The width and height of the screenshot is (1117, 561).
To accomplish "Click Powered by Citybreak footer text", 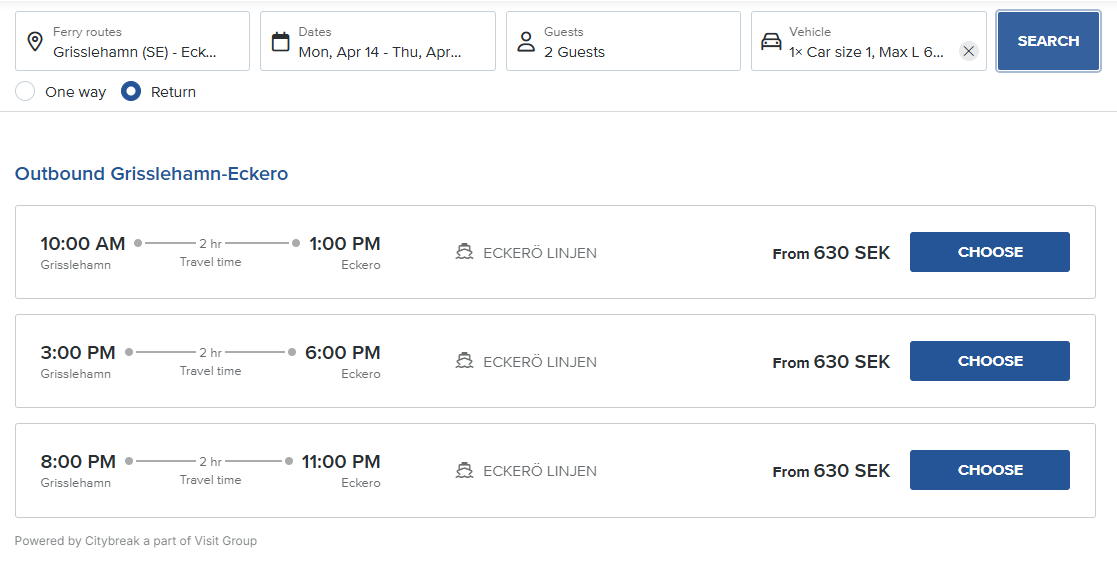I will pyautogui.click(x=135, y=541).
